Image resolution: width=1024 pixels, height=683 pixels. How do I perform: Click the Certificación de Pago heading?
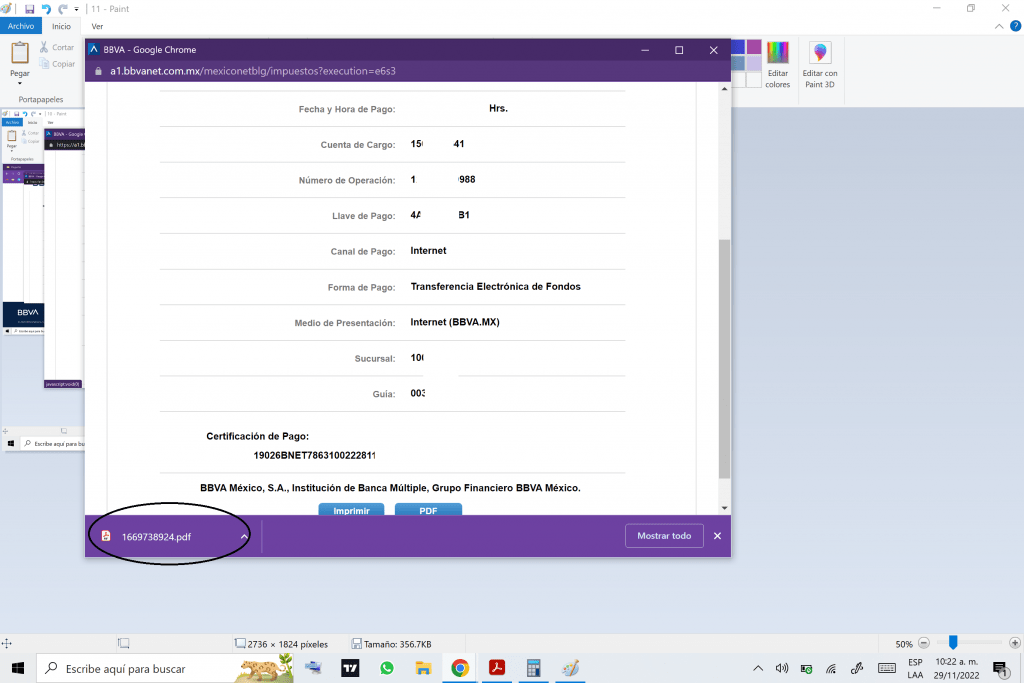pyautogui.click(x=257, y=436)
